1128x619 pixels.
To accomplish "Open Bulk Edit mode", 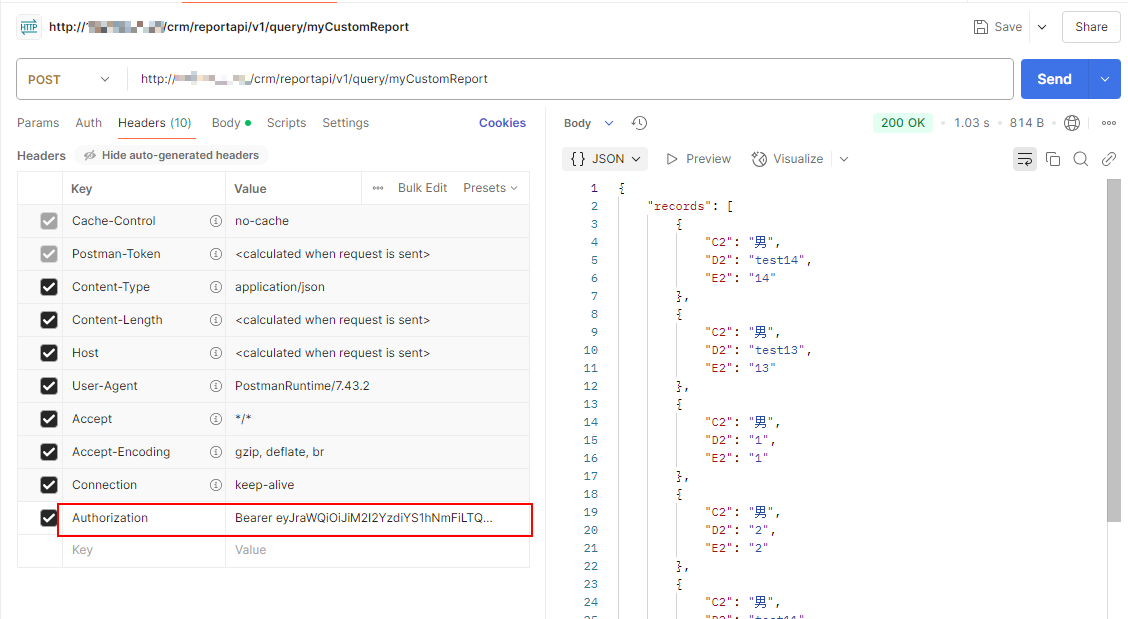I will pos(422,188).
